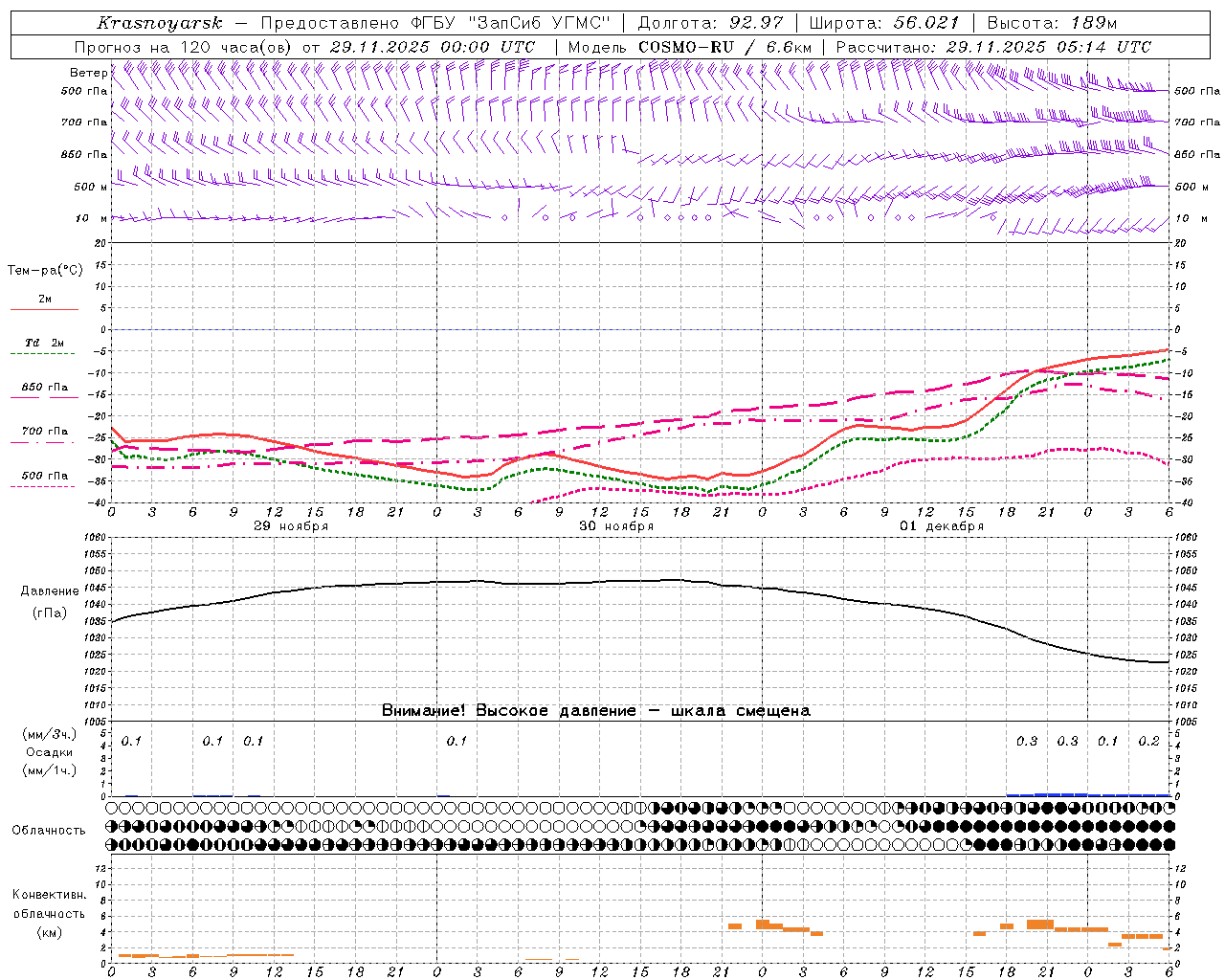Click the 'Высота: 189м' elevation text
The height and width of the screenshot is (980, 1225).
click(1052, 23)
